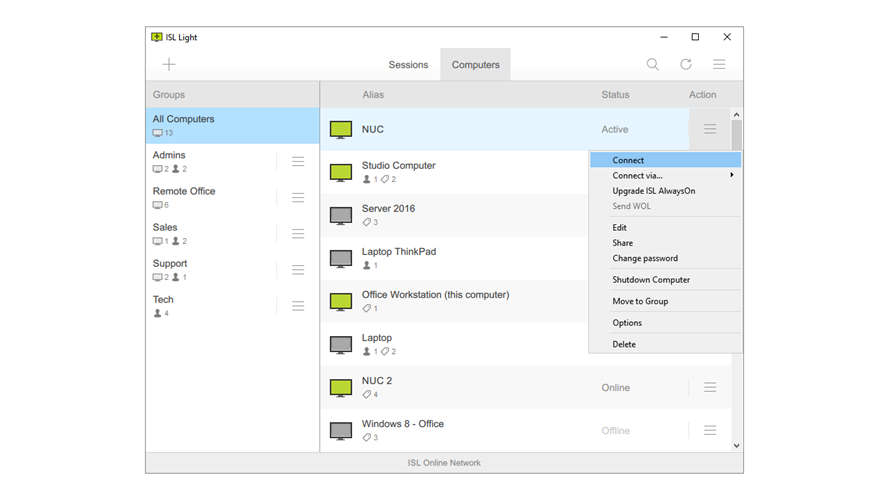Click the plus icon to add new
This screenshot has width=890, height=500.
tap(169, 64)
